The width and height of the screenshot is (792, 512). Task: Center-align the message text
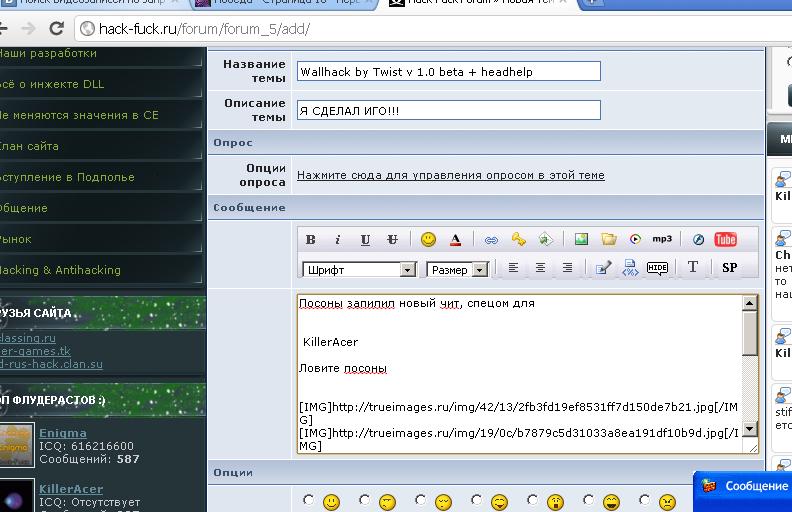coord(541,268)
